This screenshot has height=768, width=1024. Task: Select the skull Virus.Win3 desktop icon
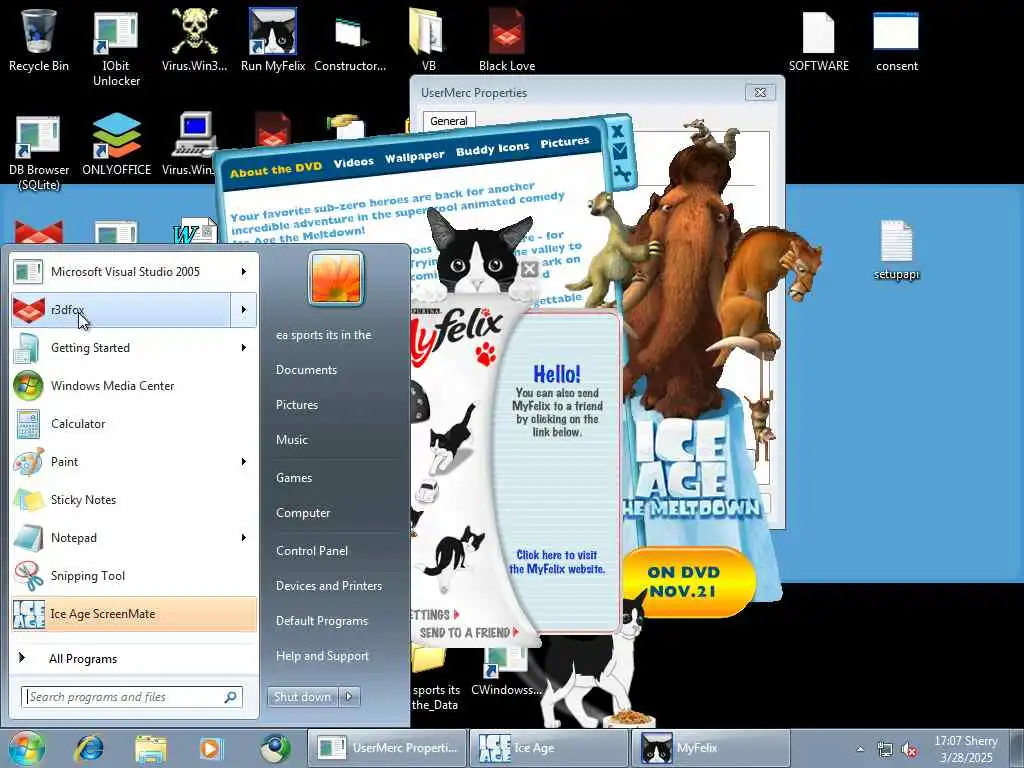click(194, 40)
